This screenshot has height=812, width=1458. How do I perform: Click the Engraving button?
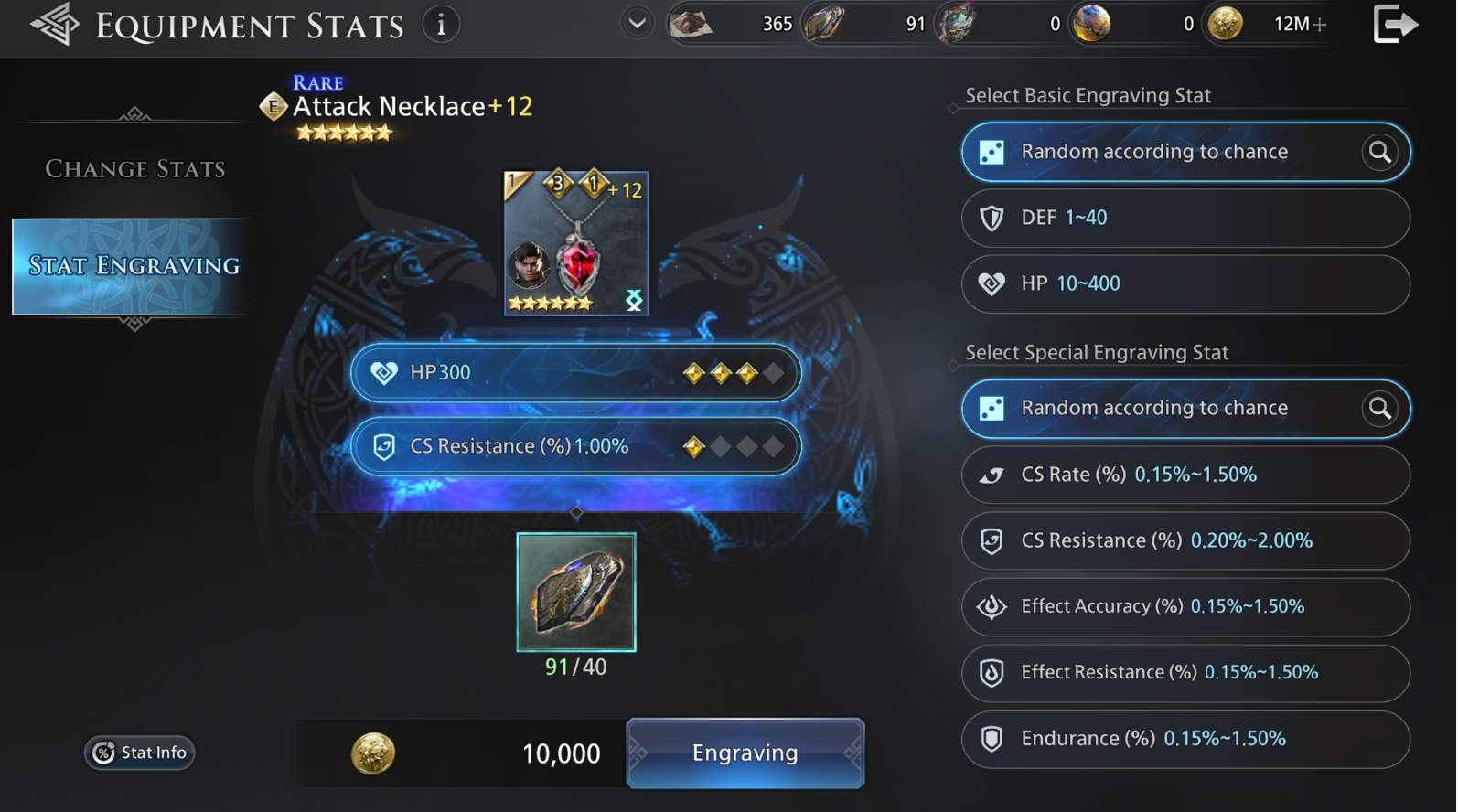[x=745, y=753]
